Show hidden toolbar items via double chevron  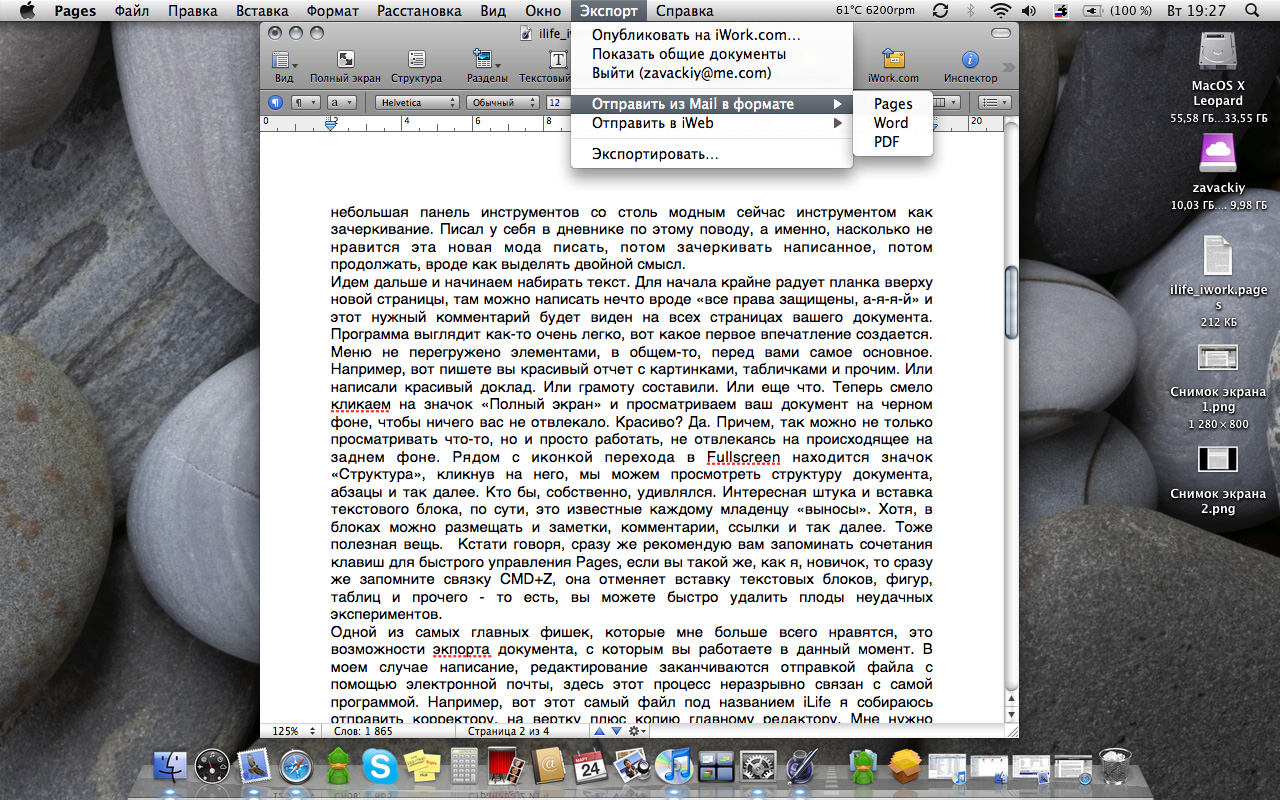click(x=1008, y=67)
